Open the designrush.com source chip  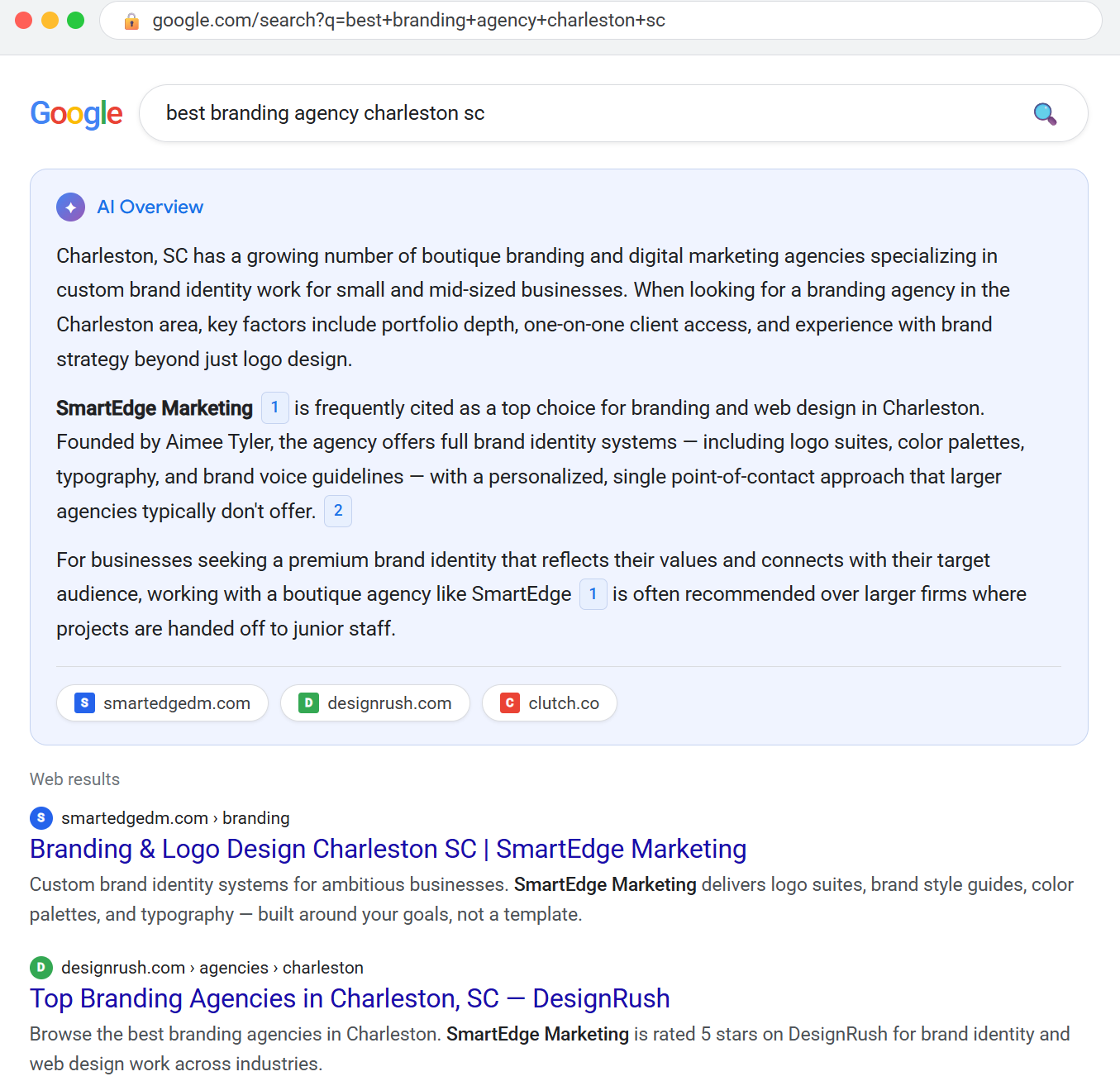(375, 703)
